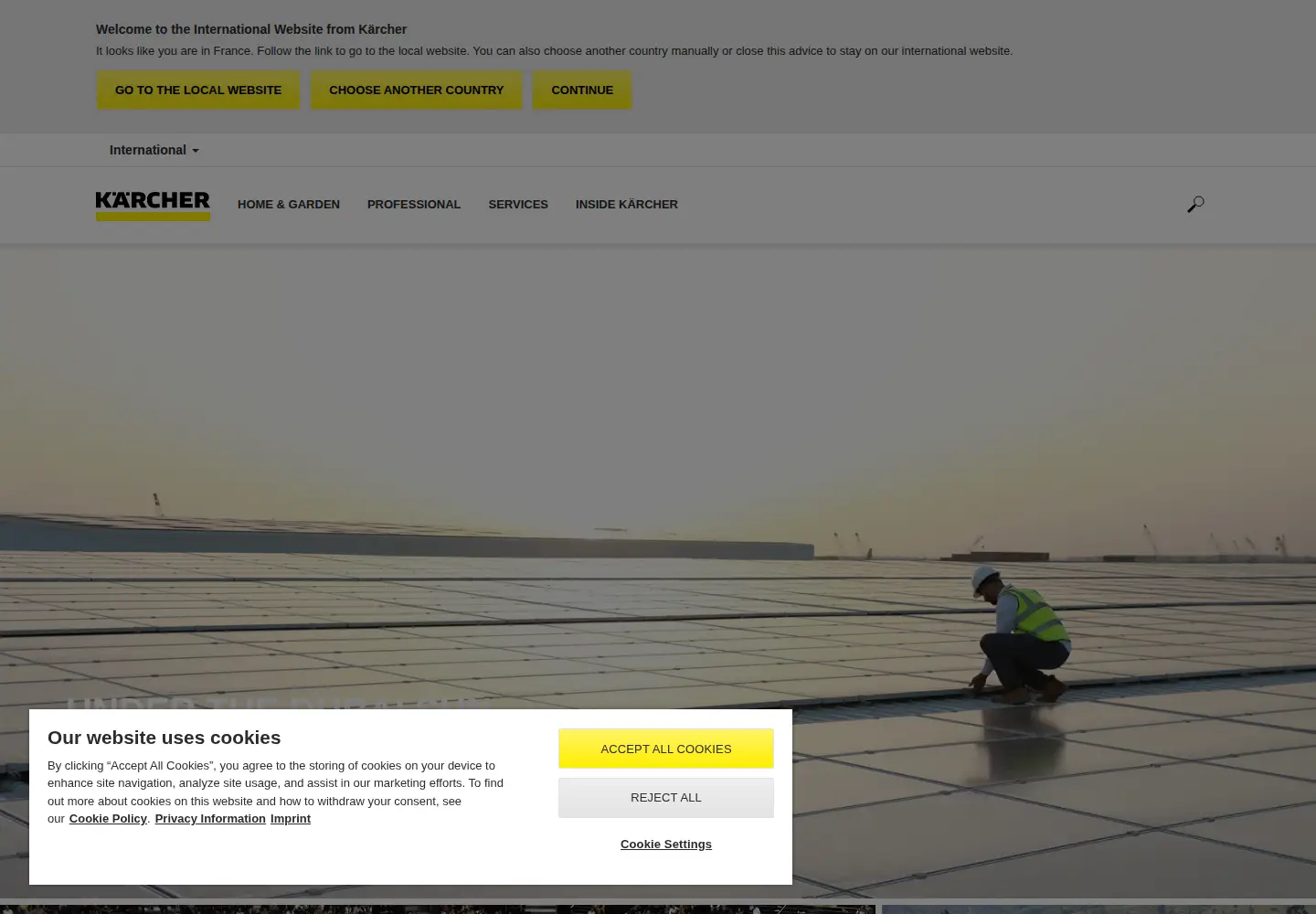Image resolution: width=1316 pixels, height=914 pixels.
Task: Open Cookie Settings link
Action: 666,845
